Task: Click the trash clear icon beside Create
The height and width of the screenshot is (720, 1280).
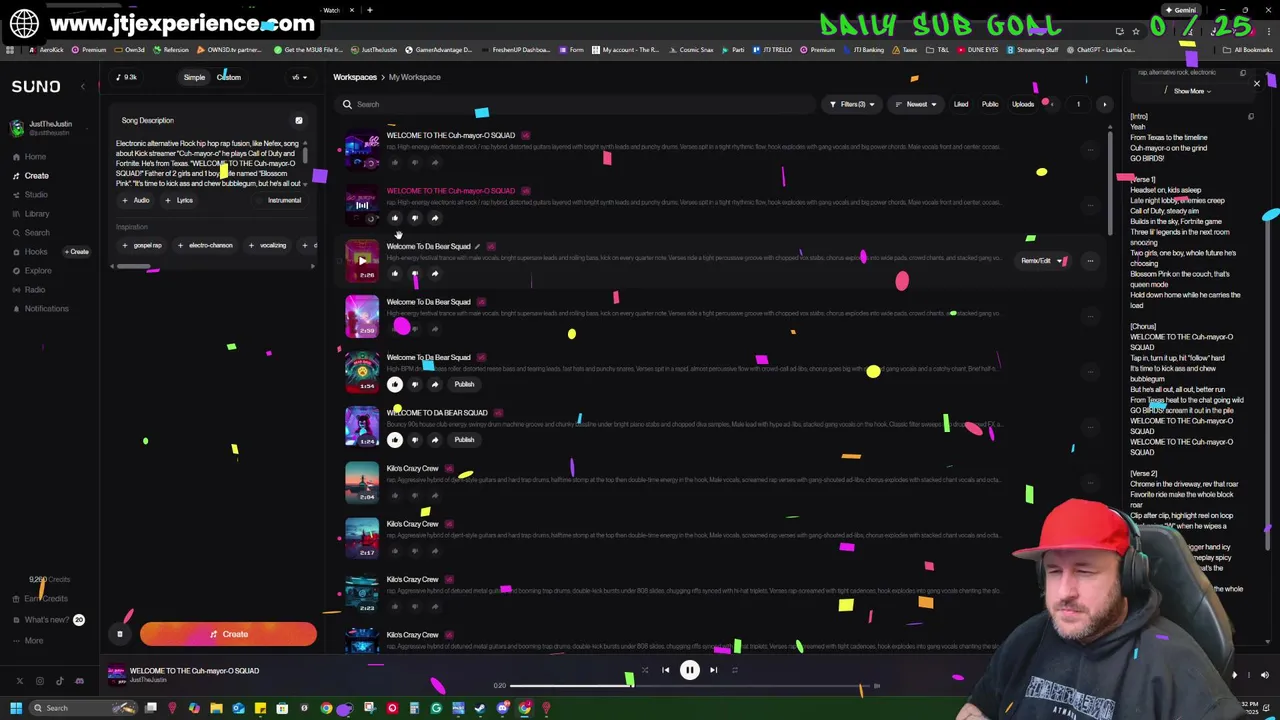Action: tap(119, 634)
